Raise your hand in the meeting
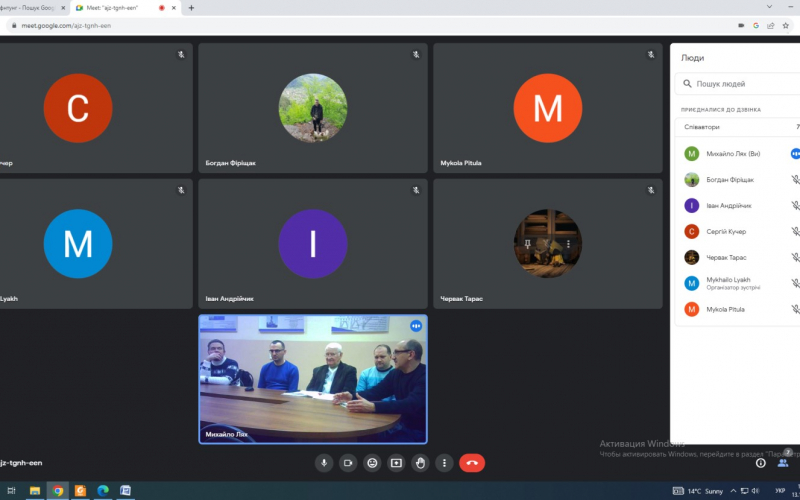 (420, 463)
